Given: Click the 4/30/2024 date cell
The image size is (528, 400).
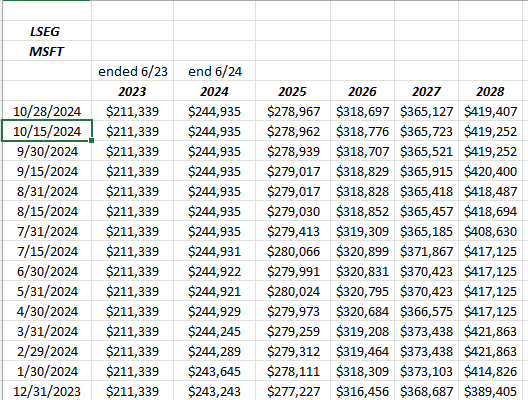Looking at the screenshot, I should click(47, 311).
